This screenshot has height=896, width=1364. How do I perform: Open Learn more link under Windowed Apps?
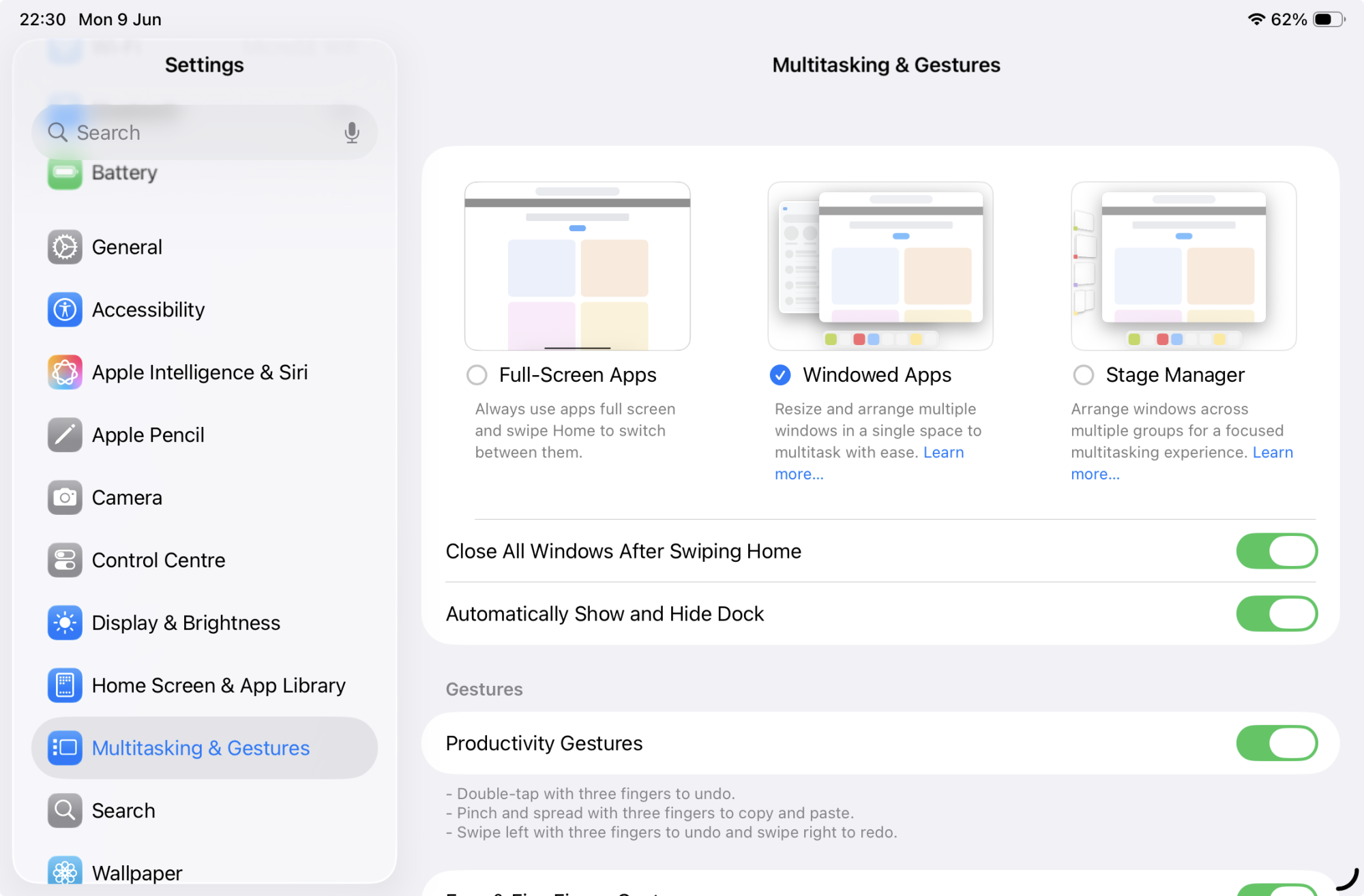click(943, 453)
